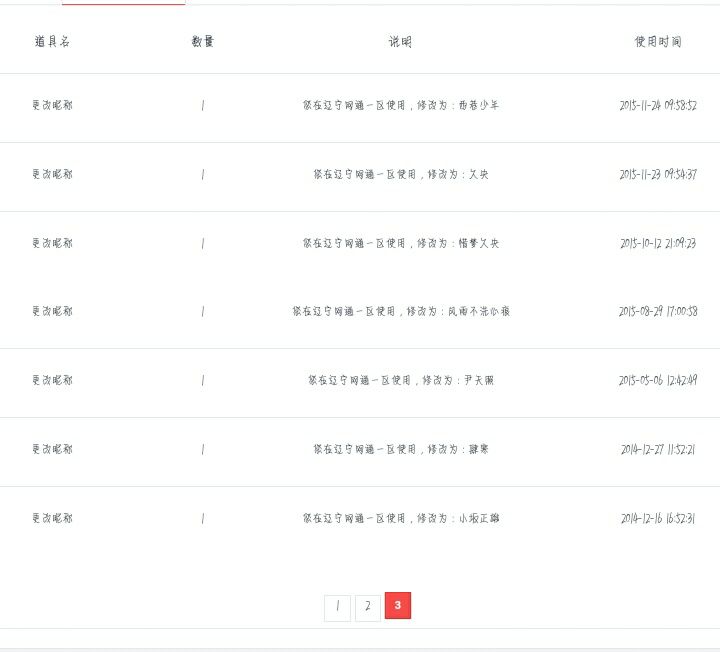Screen dimensions: 720x652
Task: Click the 数量 column header
Action: pyautogui.click(x=202, y=41)
